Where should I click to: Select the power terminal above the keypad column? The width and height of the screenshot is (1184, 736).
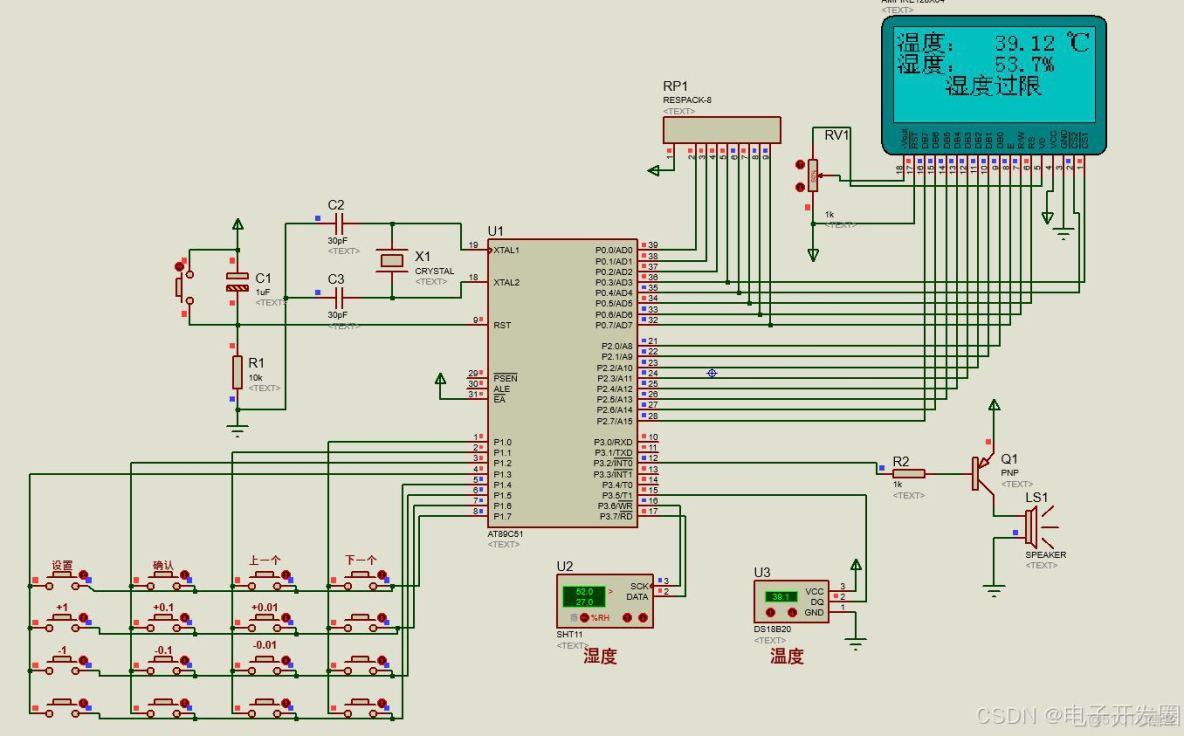pos(238,226)
